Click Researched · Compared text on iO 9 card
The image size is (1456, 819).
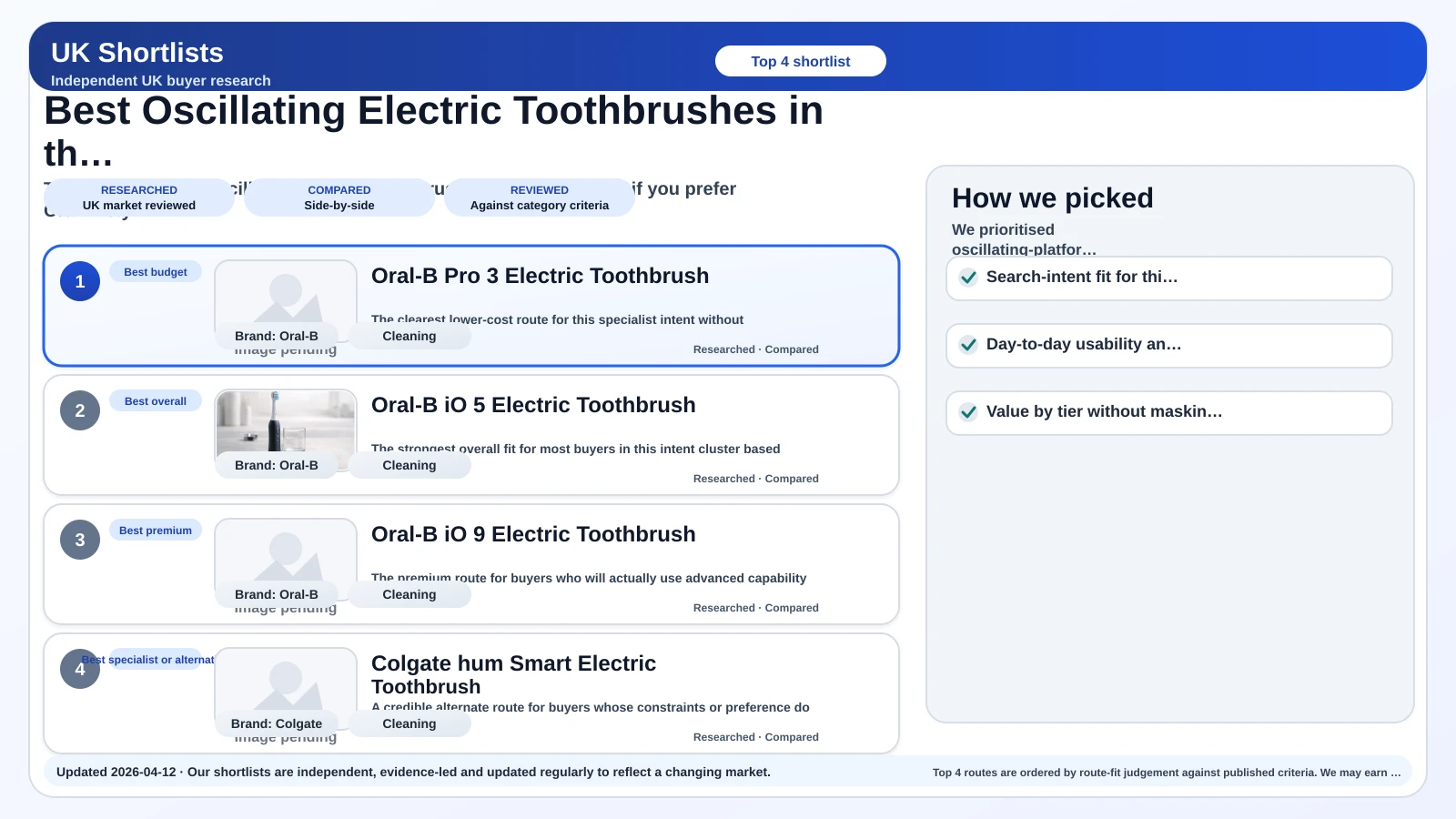coord(756,608)
